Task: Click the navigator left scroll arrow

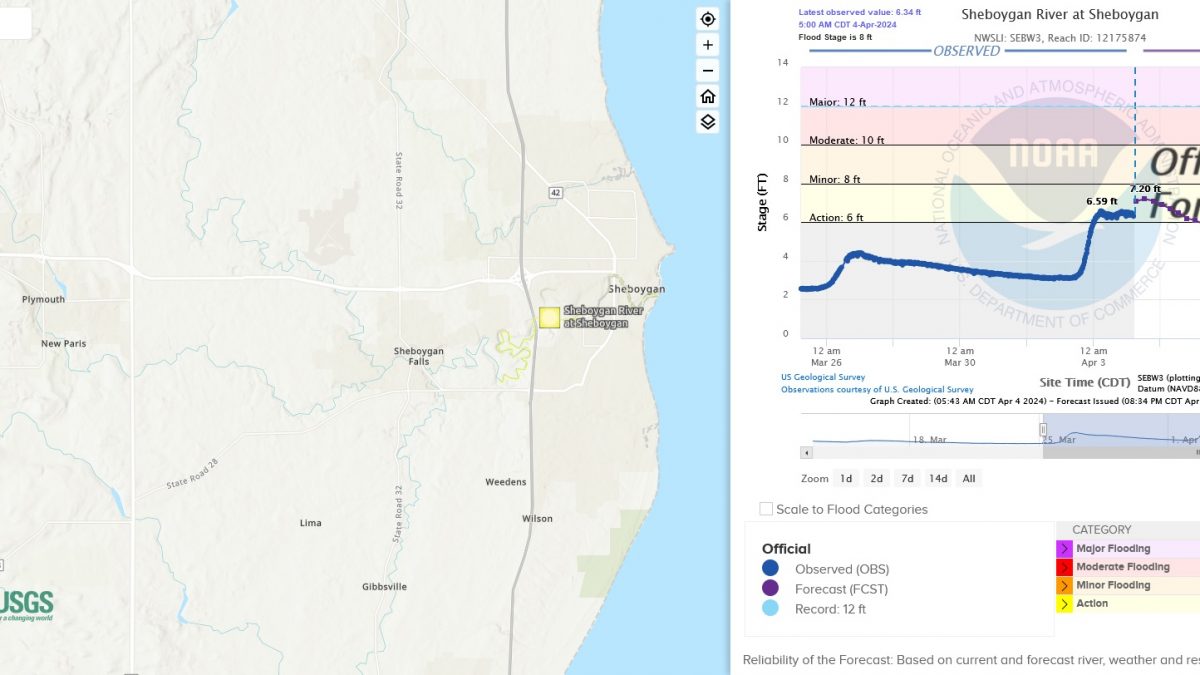Action: pyautogui.click(x=806, y=453)
